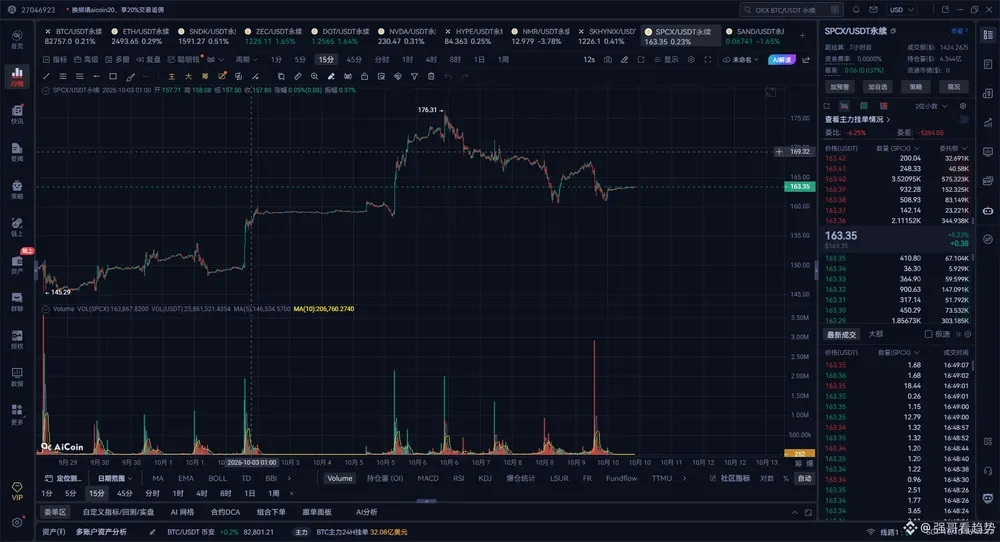The image size is (1000, 542).
Task: Expand more main indicators after BBI
Action: click(289, 478)
